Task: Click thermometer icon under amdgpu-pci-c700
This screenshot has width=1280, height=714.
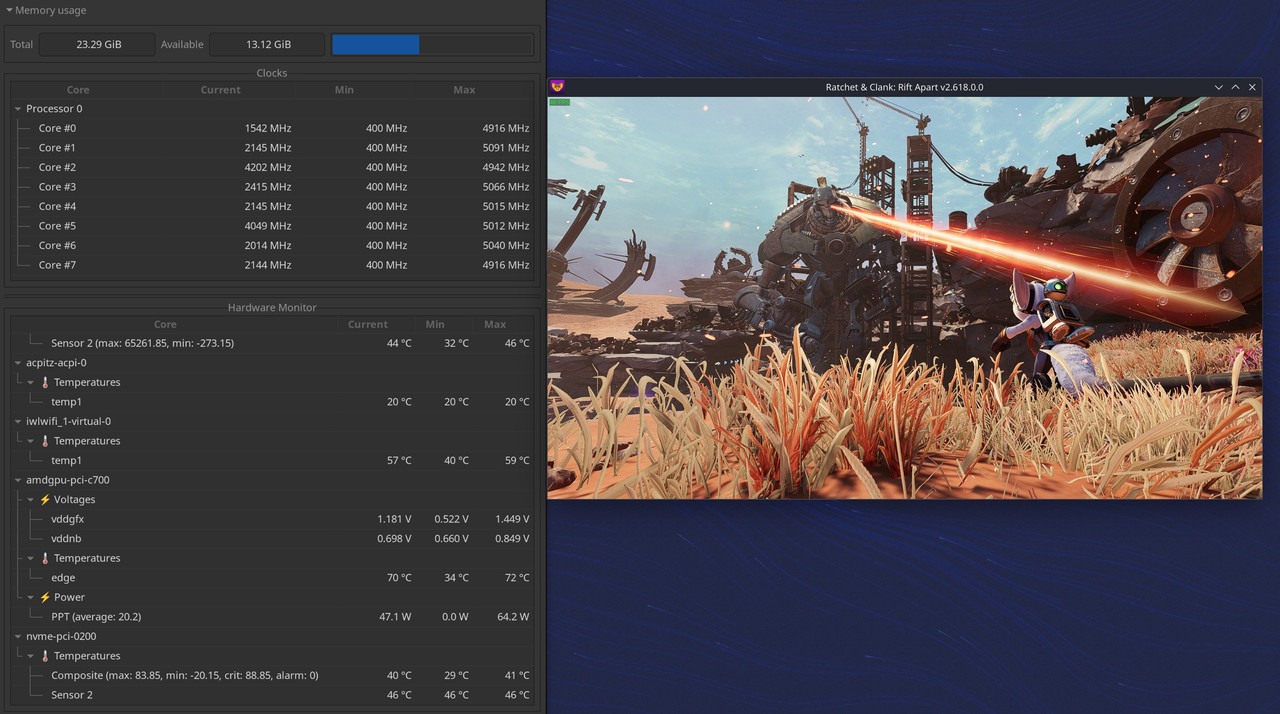Action: tap(45, 558)
